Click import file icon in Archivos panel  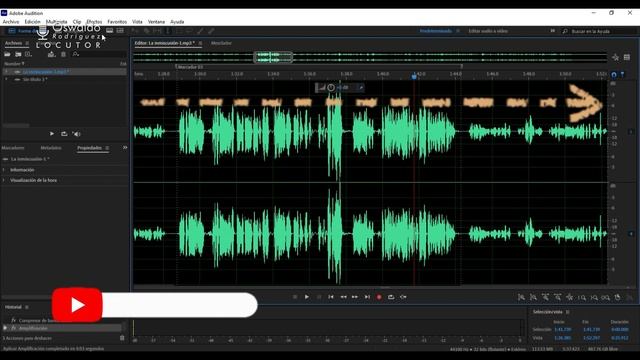tap(18, 54)
